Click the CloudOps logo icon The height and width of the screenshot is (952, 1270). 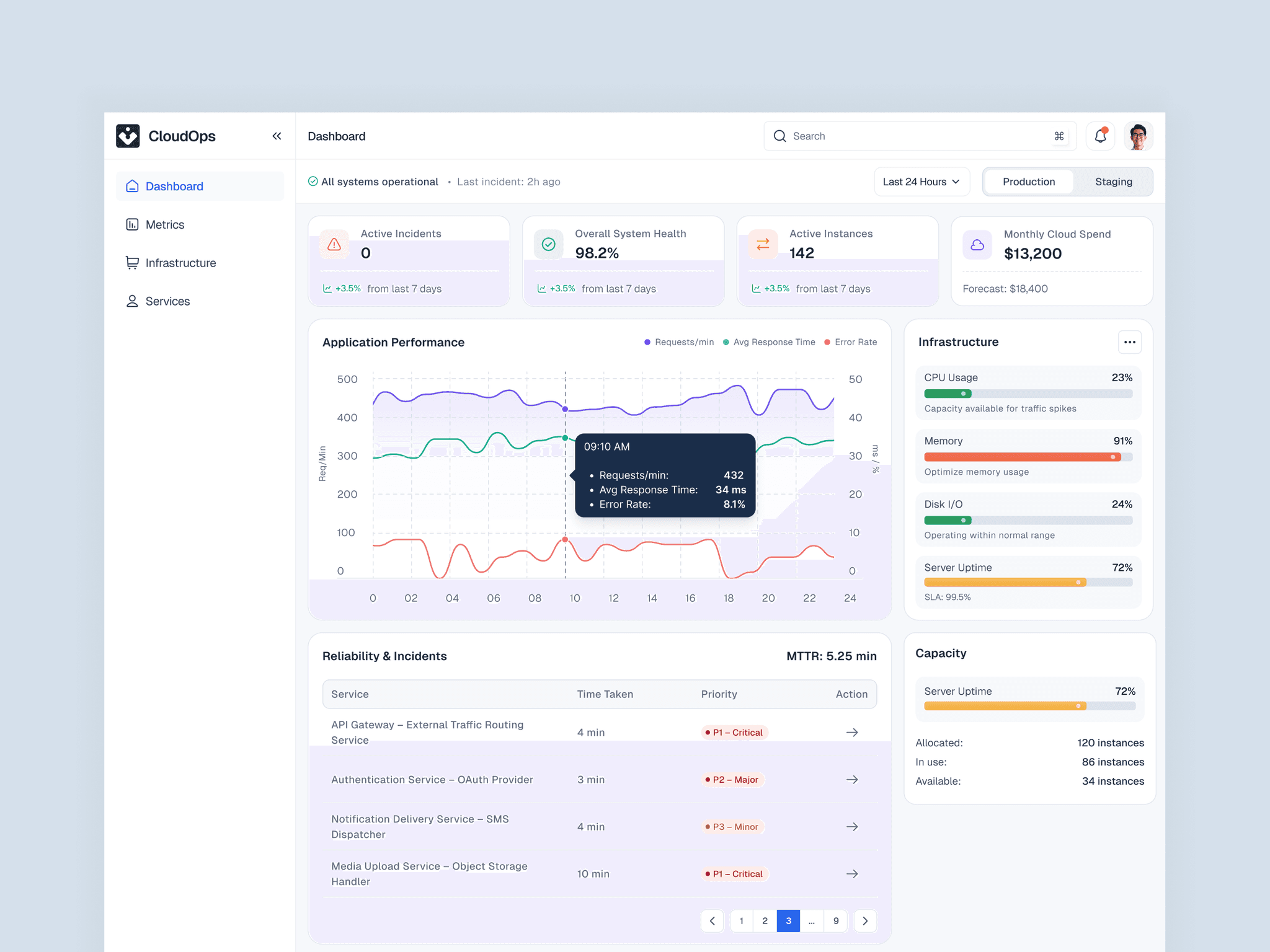coord(128,136)
